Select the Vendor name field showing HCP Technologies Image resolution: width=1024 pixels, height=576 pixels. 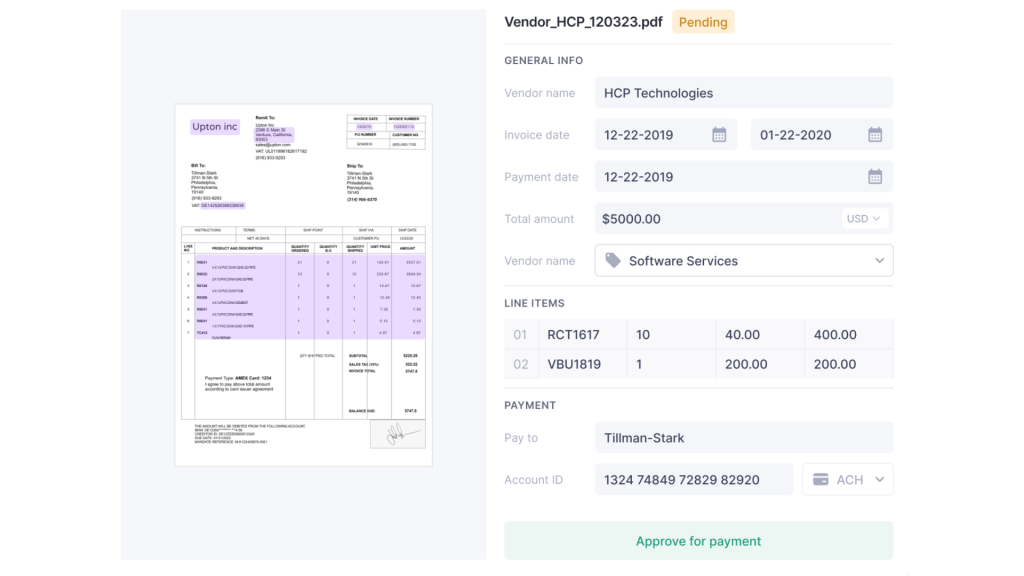744,92
